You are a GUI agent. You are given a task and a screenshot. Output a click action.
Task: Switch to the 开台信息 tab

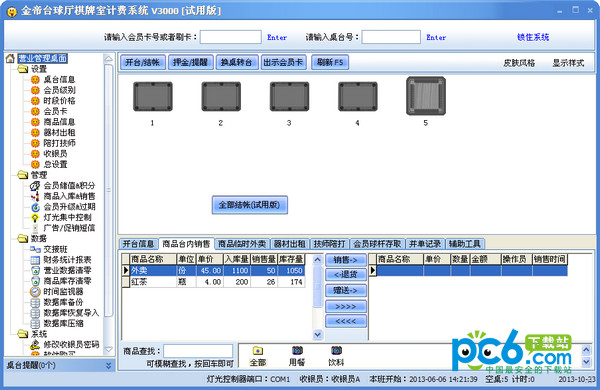click(138, 244)
